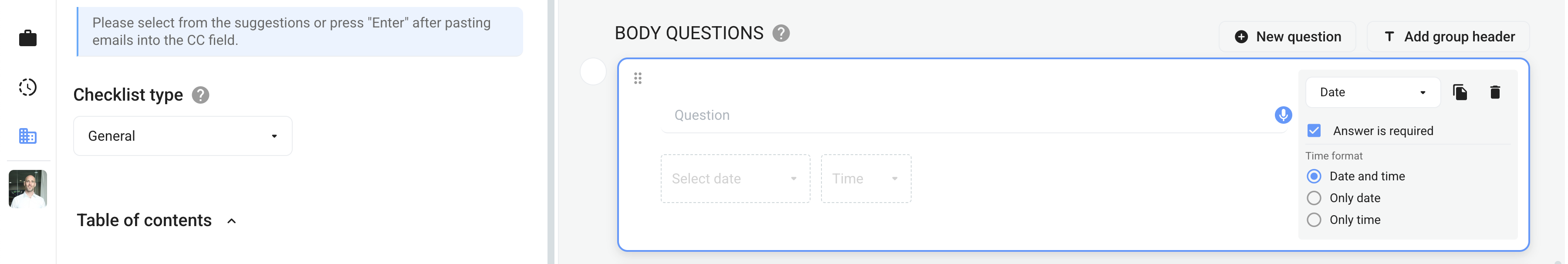This screenshot has width=1568, height=264.
Task: Open the General checklist type dropdown
Action: [x=182, y=135]
